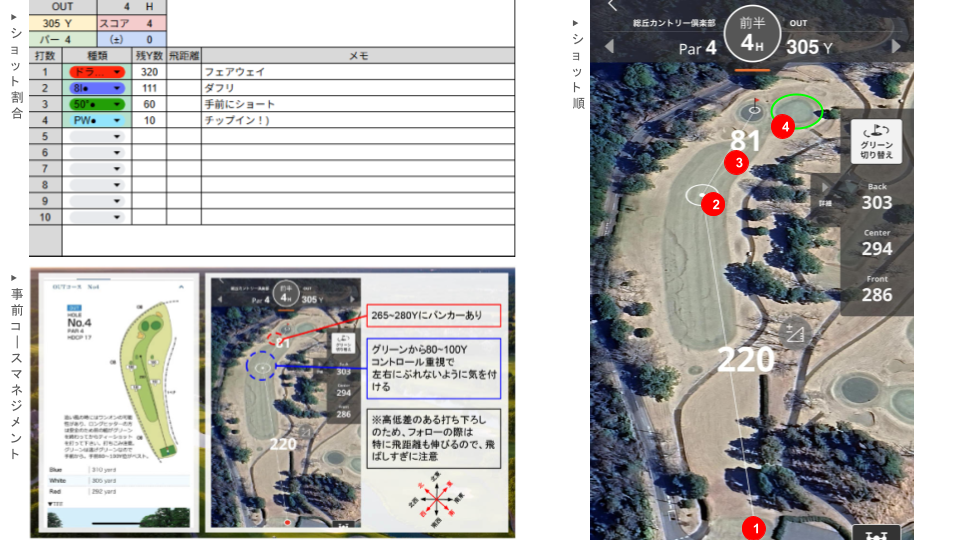Image resolution: width=960 pixels, height=540 pixels.
Task: Click the back arrow above the golf map
Action: [x=612, y=6]
